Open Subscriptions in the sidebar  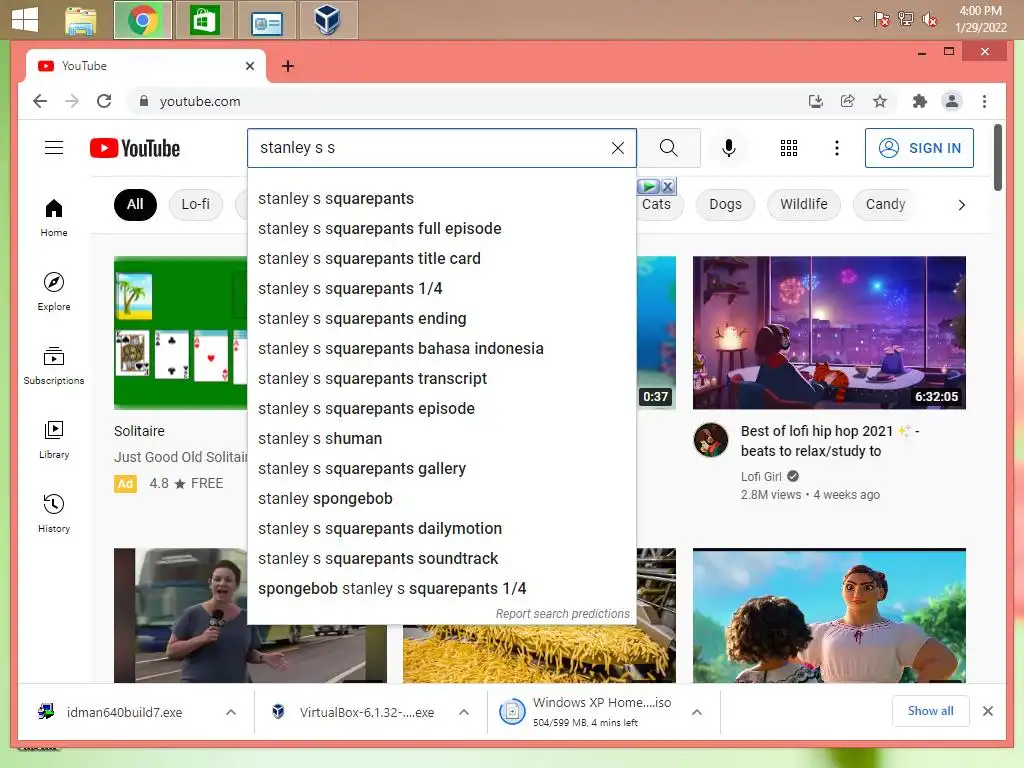[x=54, y=366]
